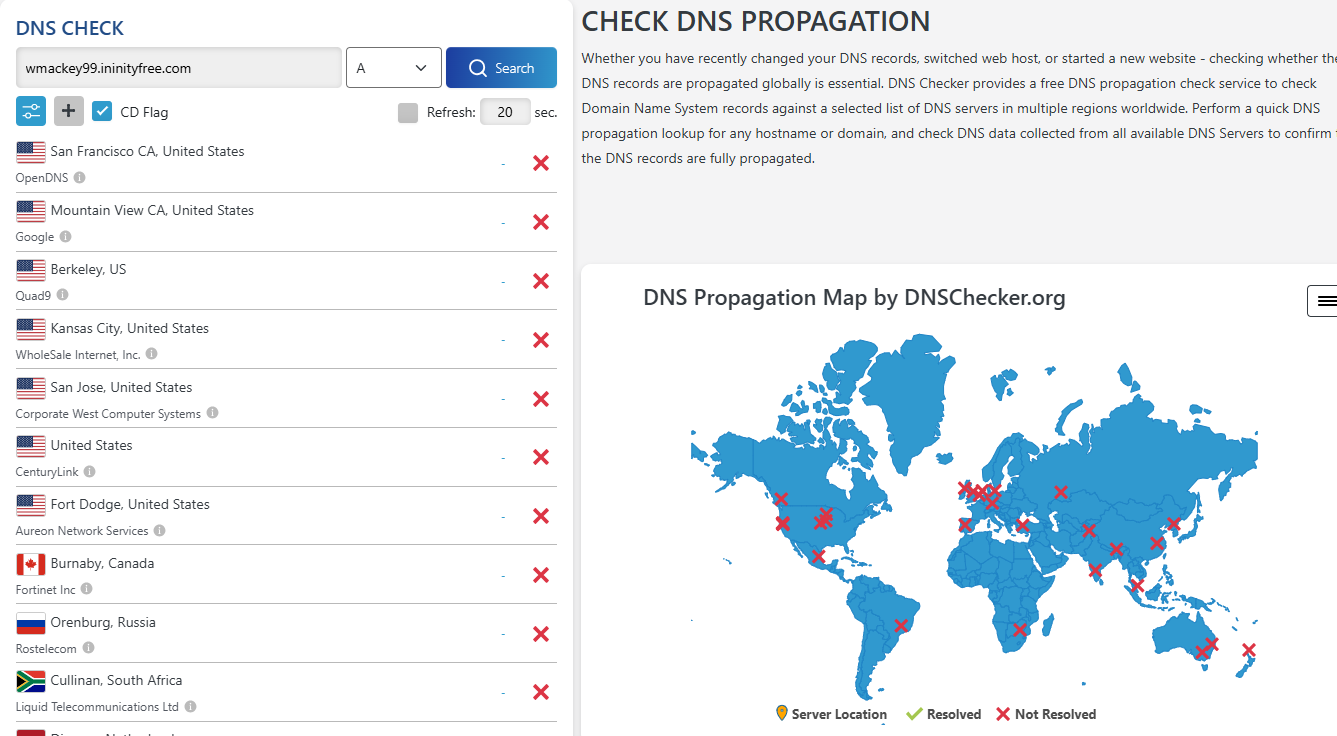The height and width of the screenshot is (736, 1337).
Task: Click the settings sliders filter icon
Action: [30, 111]
